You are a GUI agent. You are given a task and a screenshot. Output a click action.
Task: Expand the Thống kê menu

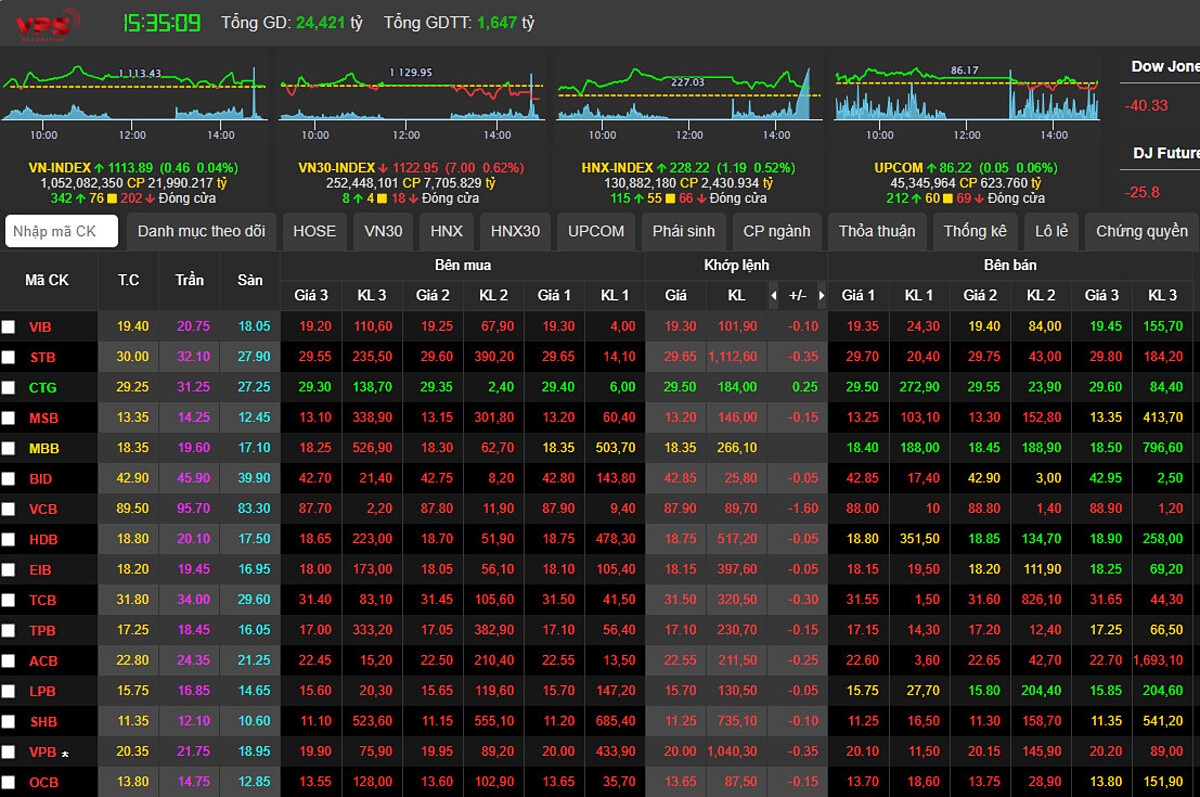pos(975,231)
